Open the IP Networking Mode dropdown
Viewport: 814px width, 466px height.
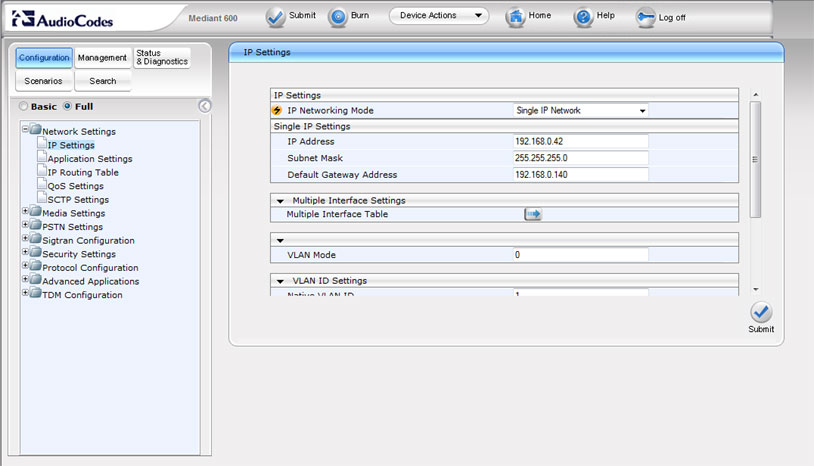(x=581, y=111)
